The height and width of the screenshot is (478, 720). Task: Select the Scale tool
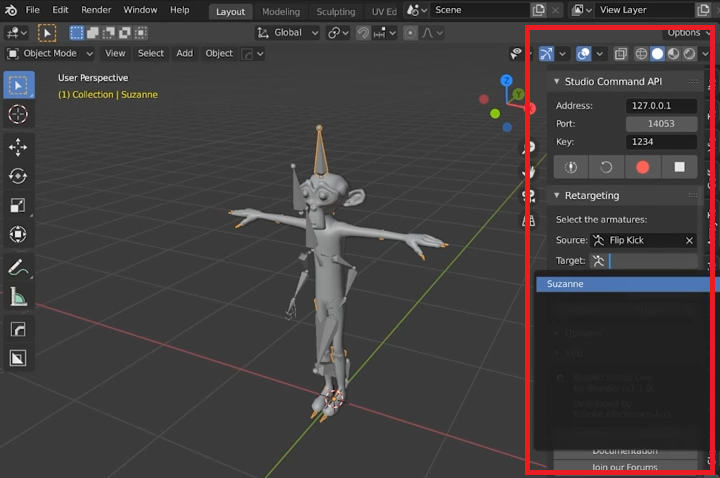(18, 205)
